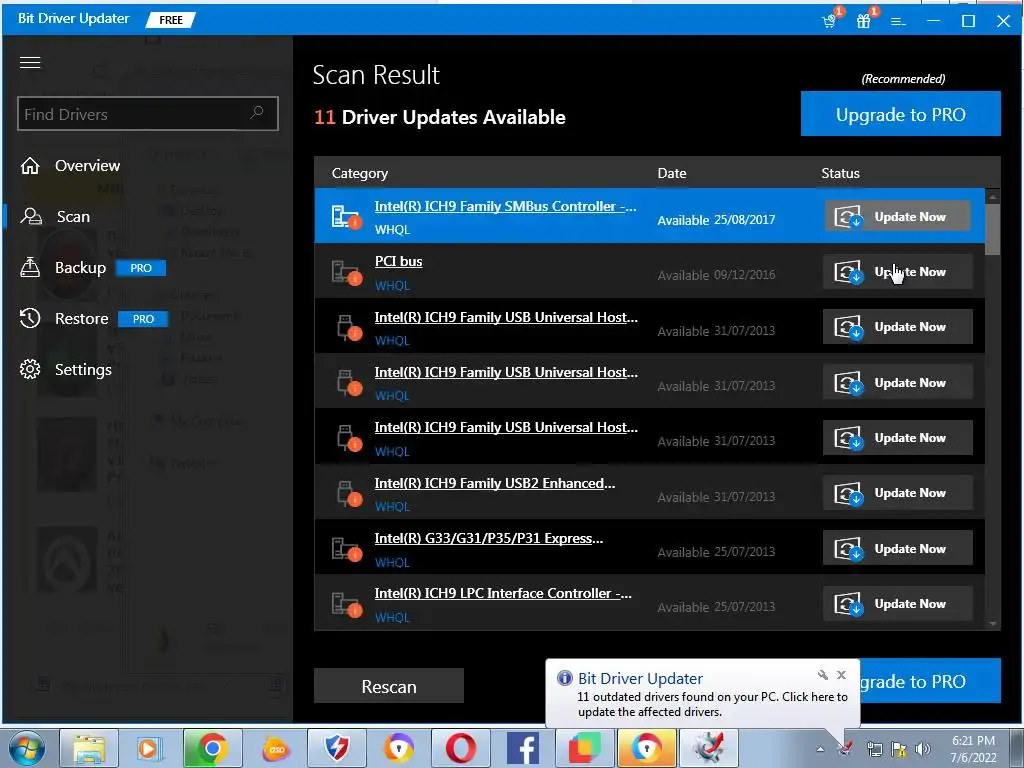The height and width of the screenshot is (768, 1024).
Task: Open the shopping cart icon in title bar
Action: click(829, 21)
